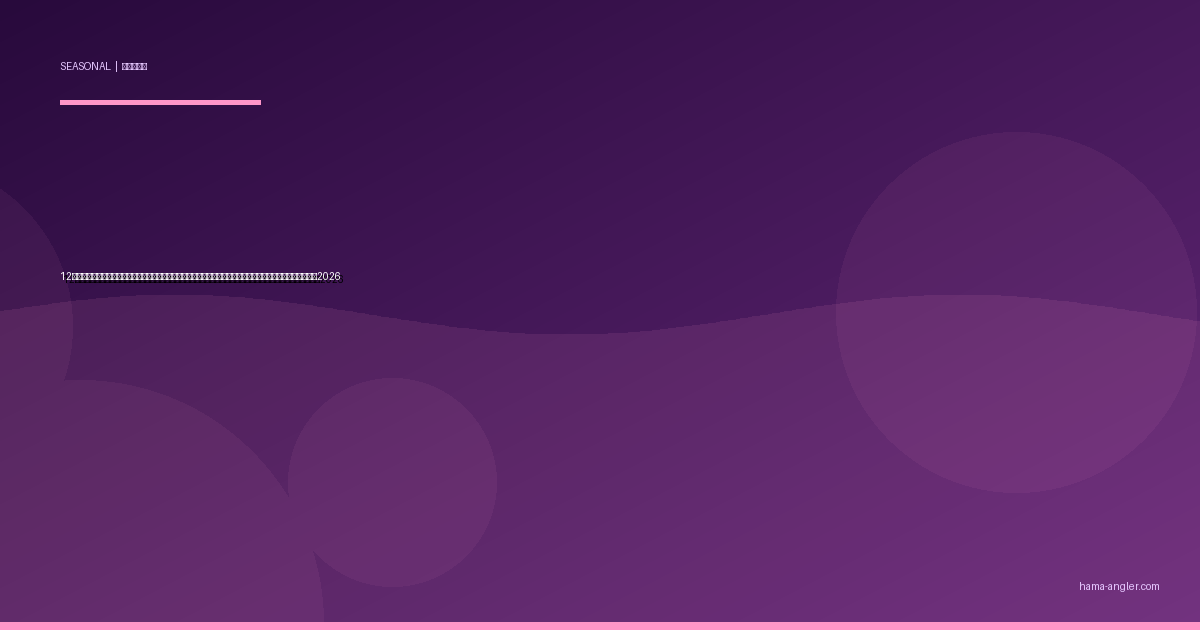This screenshot has height=630, width=1200.
Task: Click the ".com" ending of the website address
Action: tap(1150, 587)
